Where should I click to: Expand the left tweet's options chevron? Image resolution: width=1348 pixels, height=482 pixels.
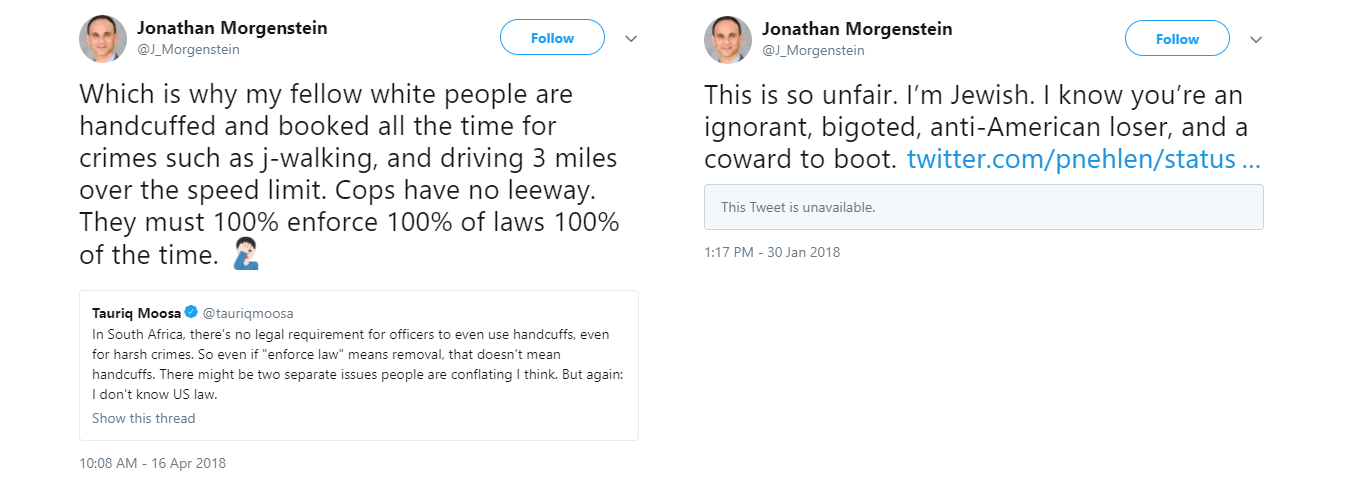point(631,39)
